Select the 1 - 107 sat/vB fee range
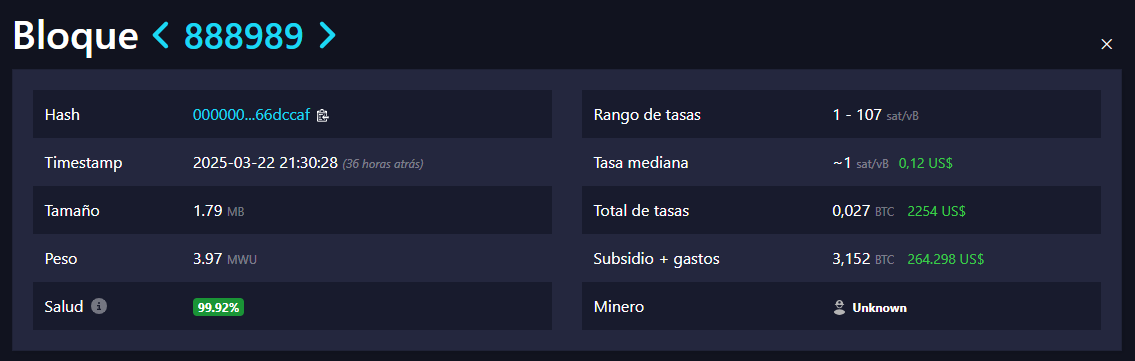Viewport: 1135px width, 361px height. tap(876, 114)
